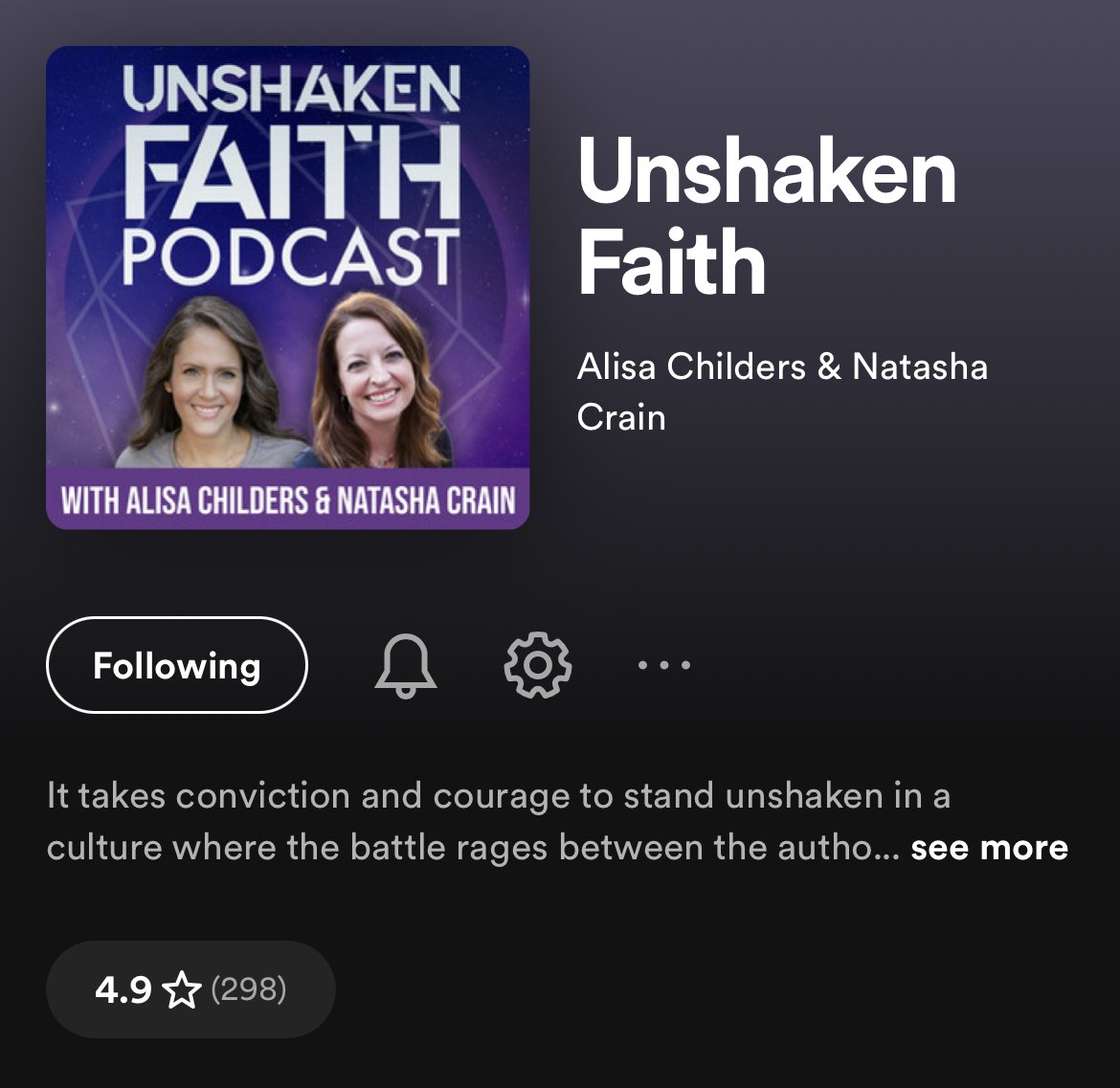Enable notifications with the bell icon
The image size is (1120, 1088).
coord(405,665)
